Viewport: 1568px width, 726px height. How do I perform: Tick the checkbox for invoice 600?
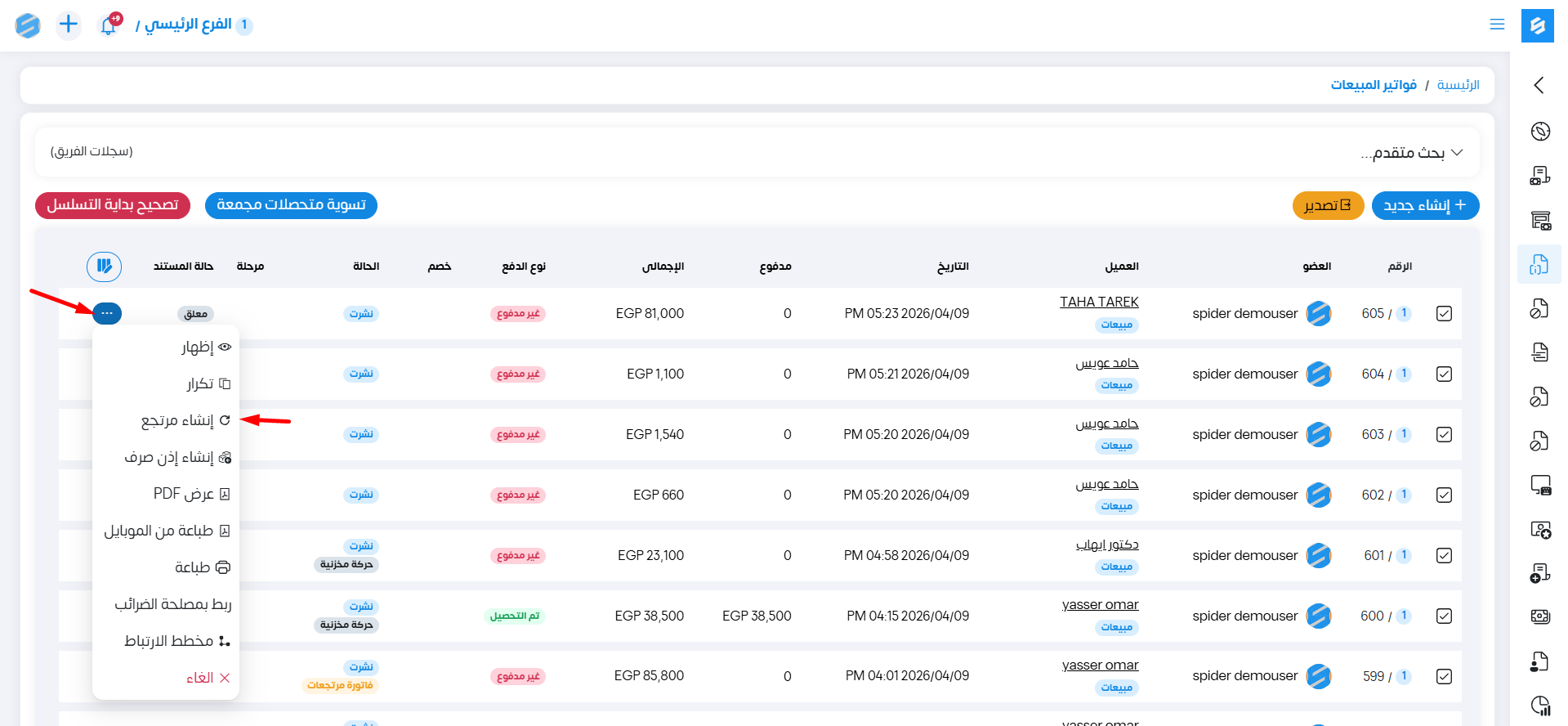(1444, 616)
